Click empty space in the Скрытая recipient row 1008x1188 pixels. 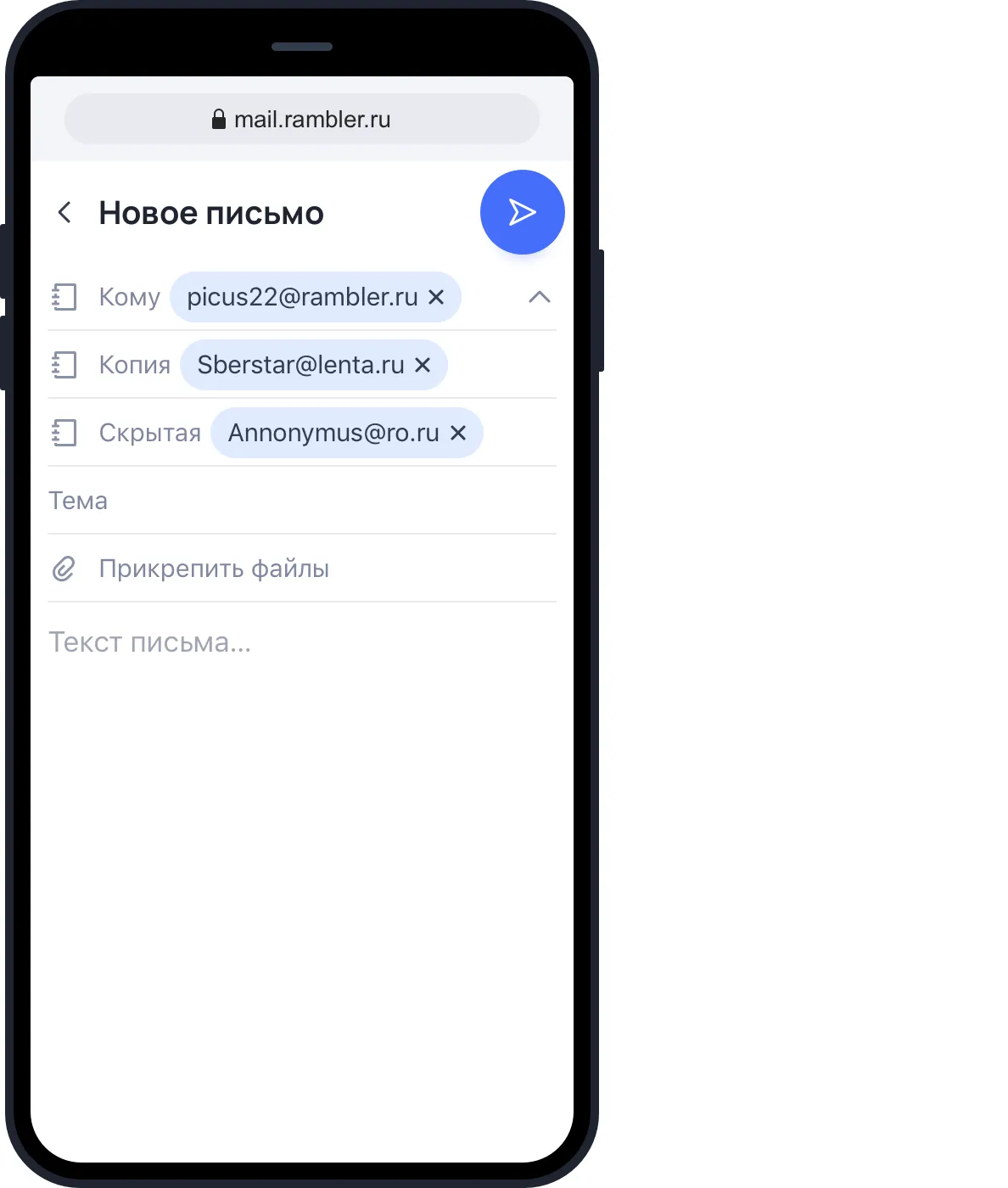click(x=519, y=433)
